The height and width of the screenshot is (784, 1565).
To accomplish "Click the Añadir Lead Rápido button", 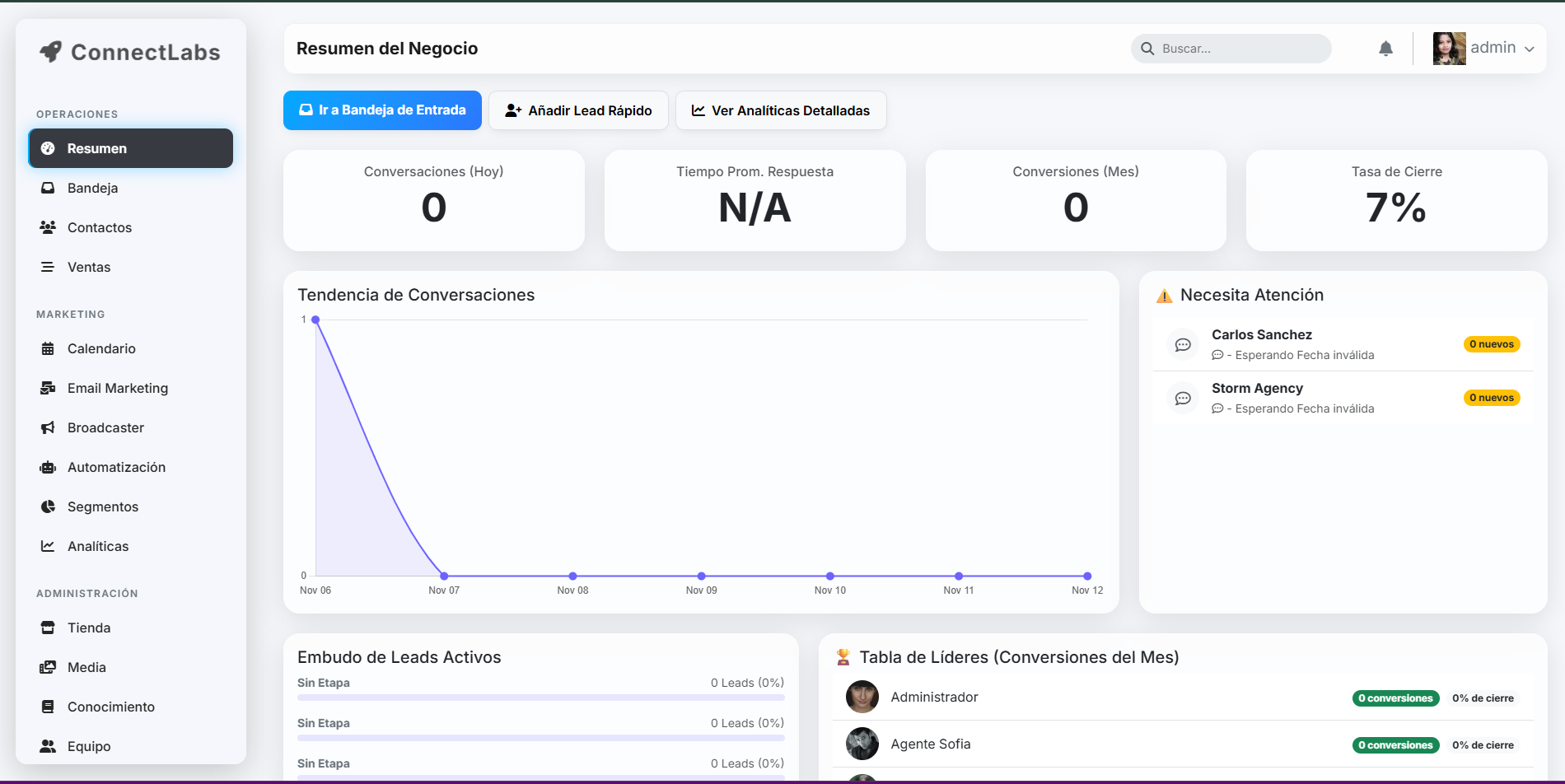I will coord(578,110).
